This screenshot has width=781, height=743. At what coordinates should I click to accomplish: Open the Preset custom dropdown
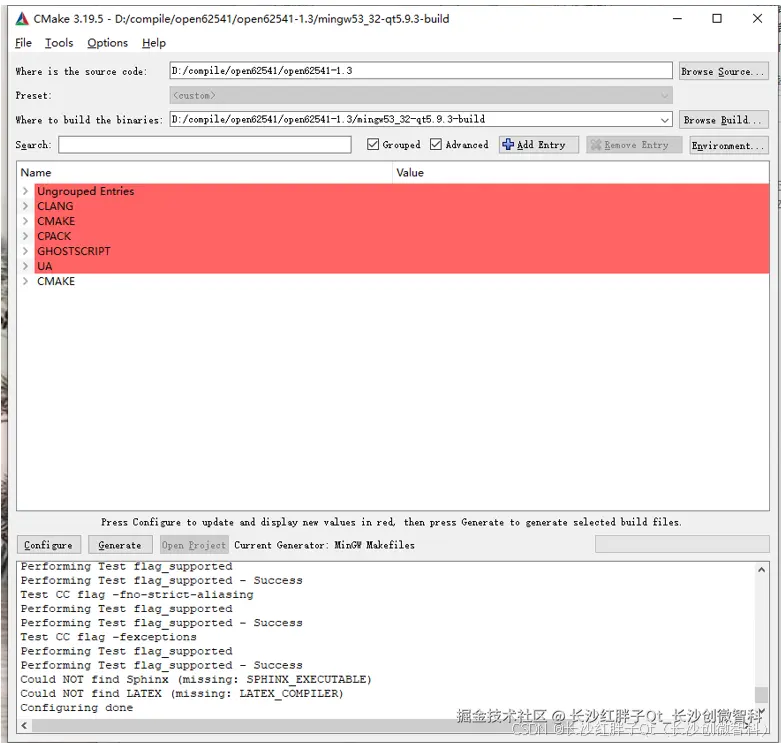[x=664, y=95]
